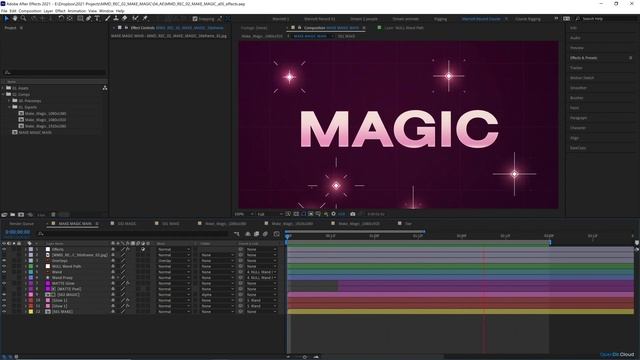
Task: Click color label swatch of S01 MAKE layer
Action: (31, 311)
